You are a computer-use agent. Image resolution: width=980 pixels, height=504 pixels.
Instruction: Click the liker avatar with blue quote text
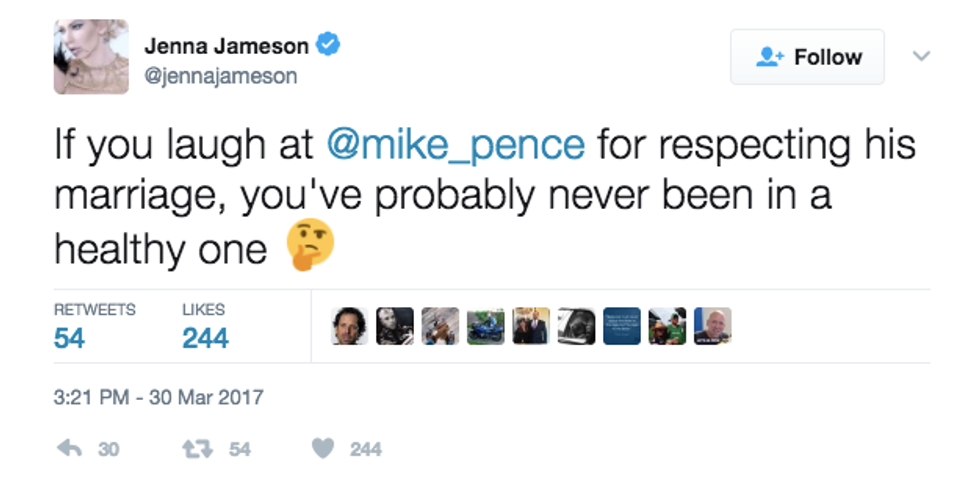(x=621, y=326)
